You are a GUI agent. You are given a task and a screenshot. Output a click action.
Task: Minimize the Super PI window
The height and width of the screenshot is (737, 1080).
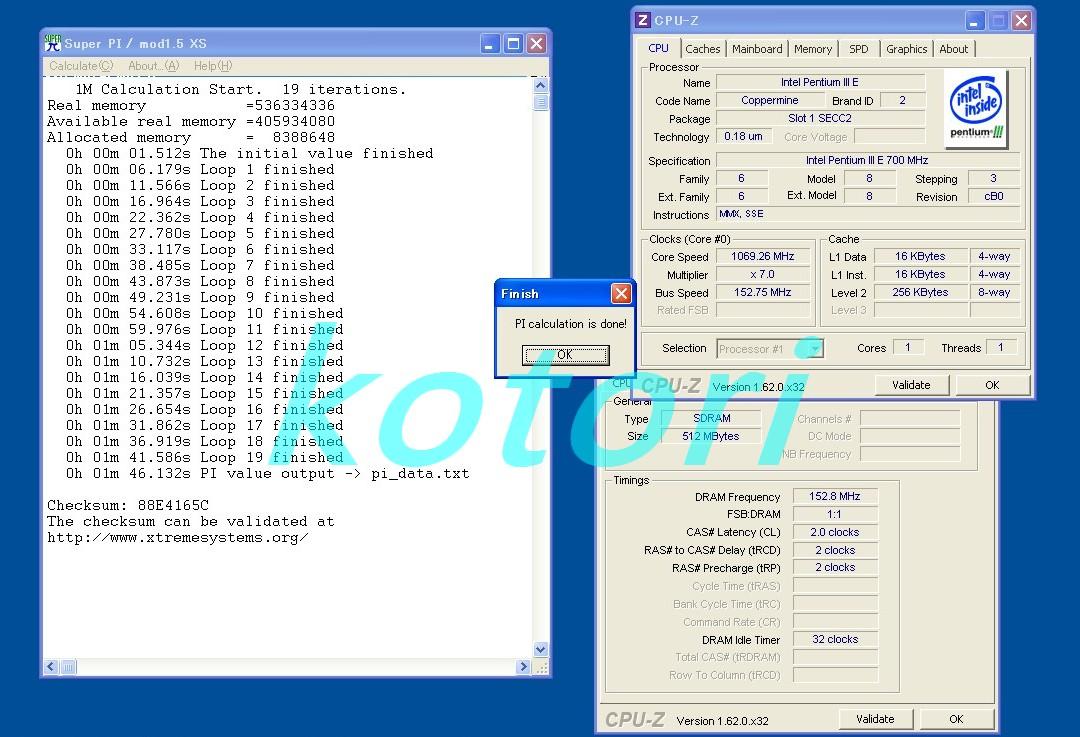(490, 44)
